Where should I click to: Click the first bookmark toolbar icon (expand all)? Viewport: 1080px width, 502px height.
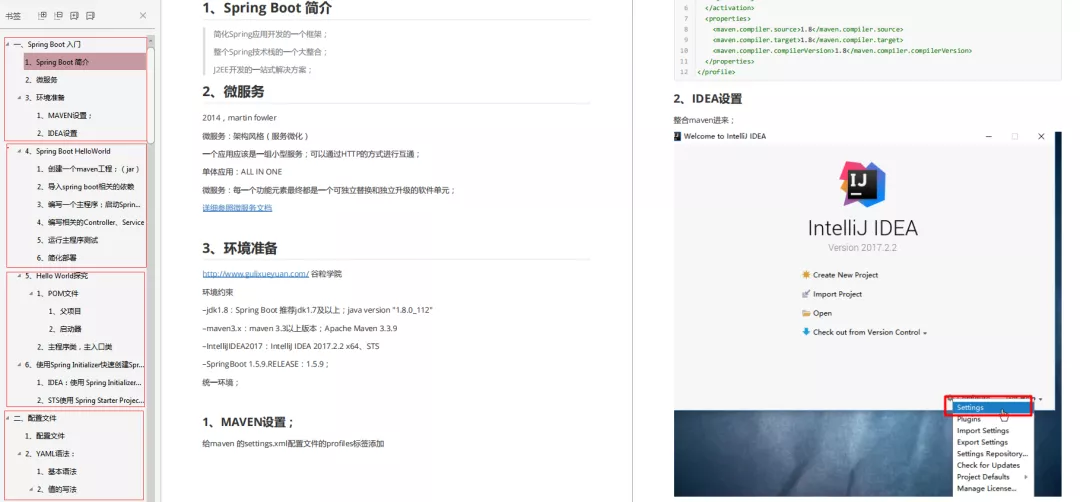(x=42, y=16)
